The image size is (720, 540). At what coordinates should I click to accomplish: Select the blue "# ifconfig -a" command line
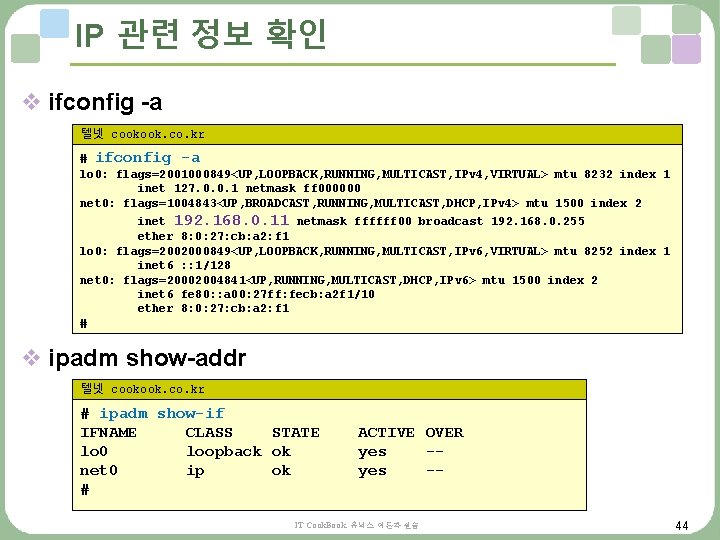[x=140, y=158]
